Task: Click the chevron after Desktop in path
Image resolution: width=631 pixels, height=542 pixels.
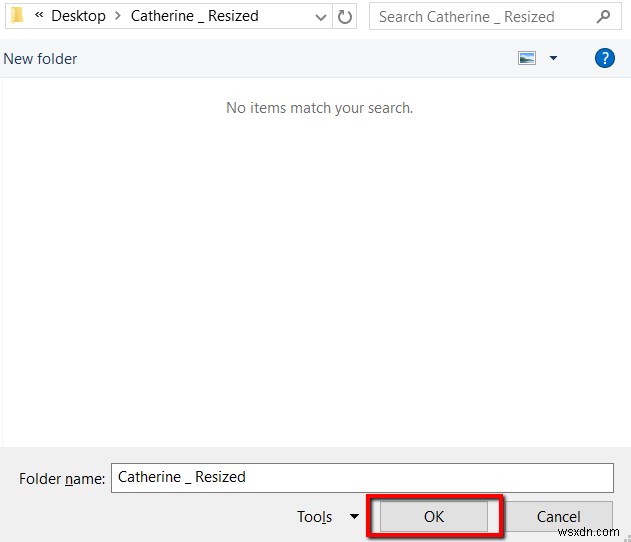Action: [118, 16]
